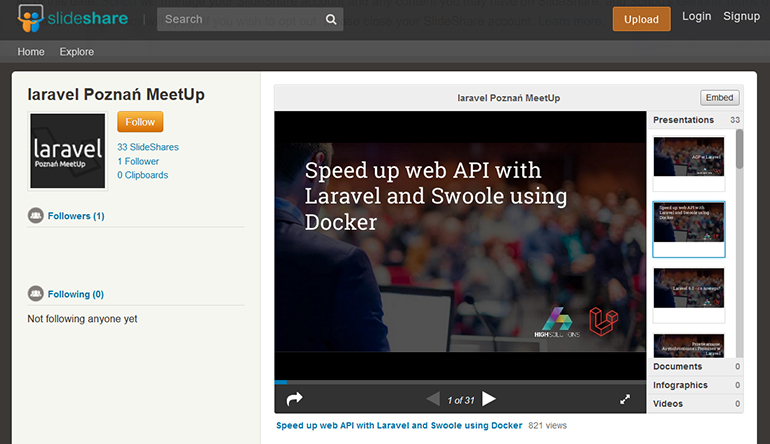
Task: Open the Laravel 6.0 presentation thumbnail
Action: click(688, 295)
